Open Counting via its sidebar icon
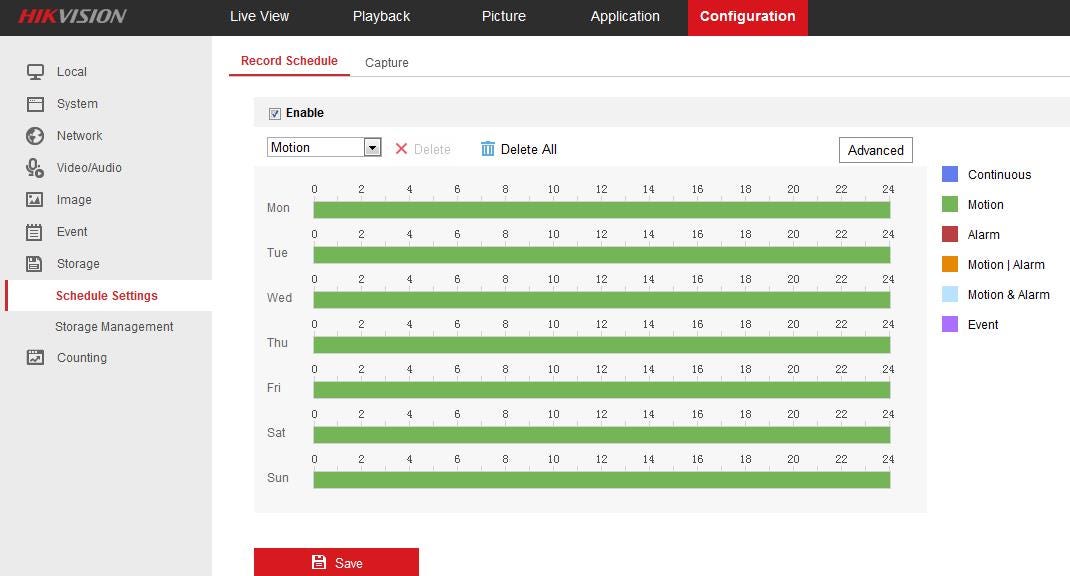The height and width of the screenshot is (576, 1070). tap(34, 357)
